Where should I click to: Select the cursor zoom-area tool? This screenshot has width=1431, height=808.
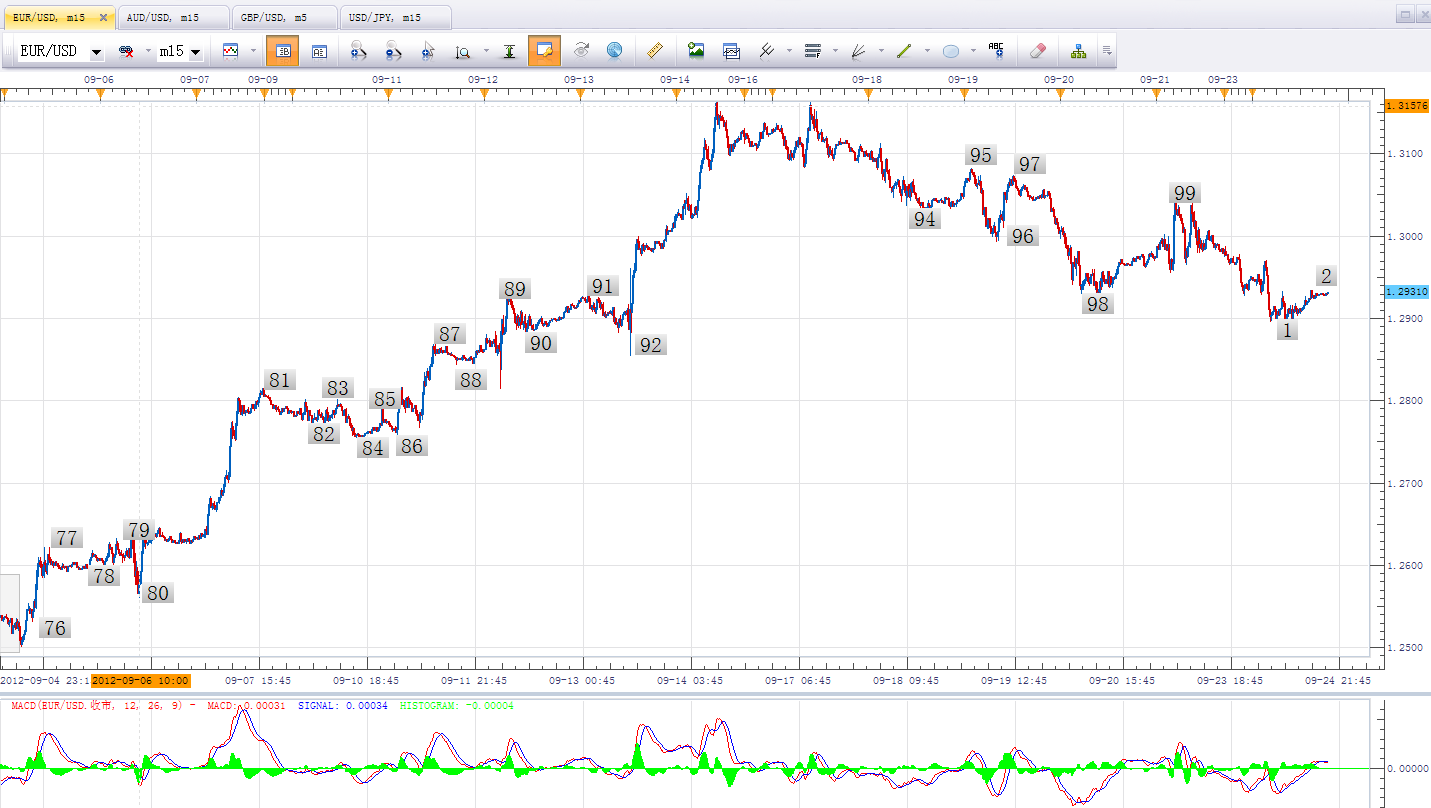[x=427, y=51]
